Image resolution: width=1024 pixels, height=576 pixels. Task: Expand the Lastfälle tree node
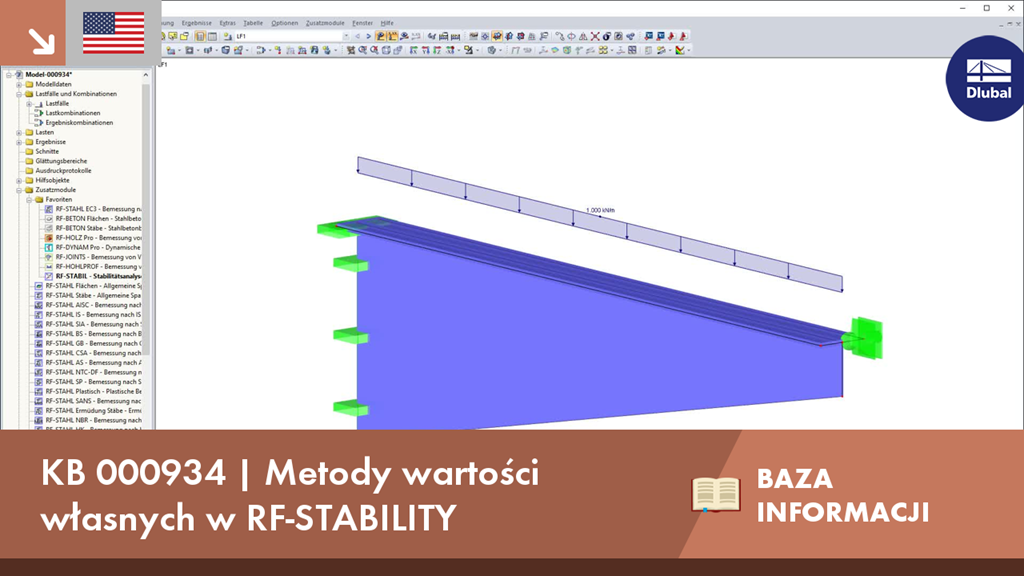29,103
